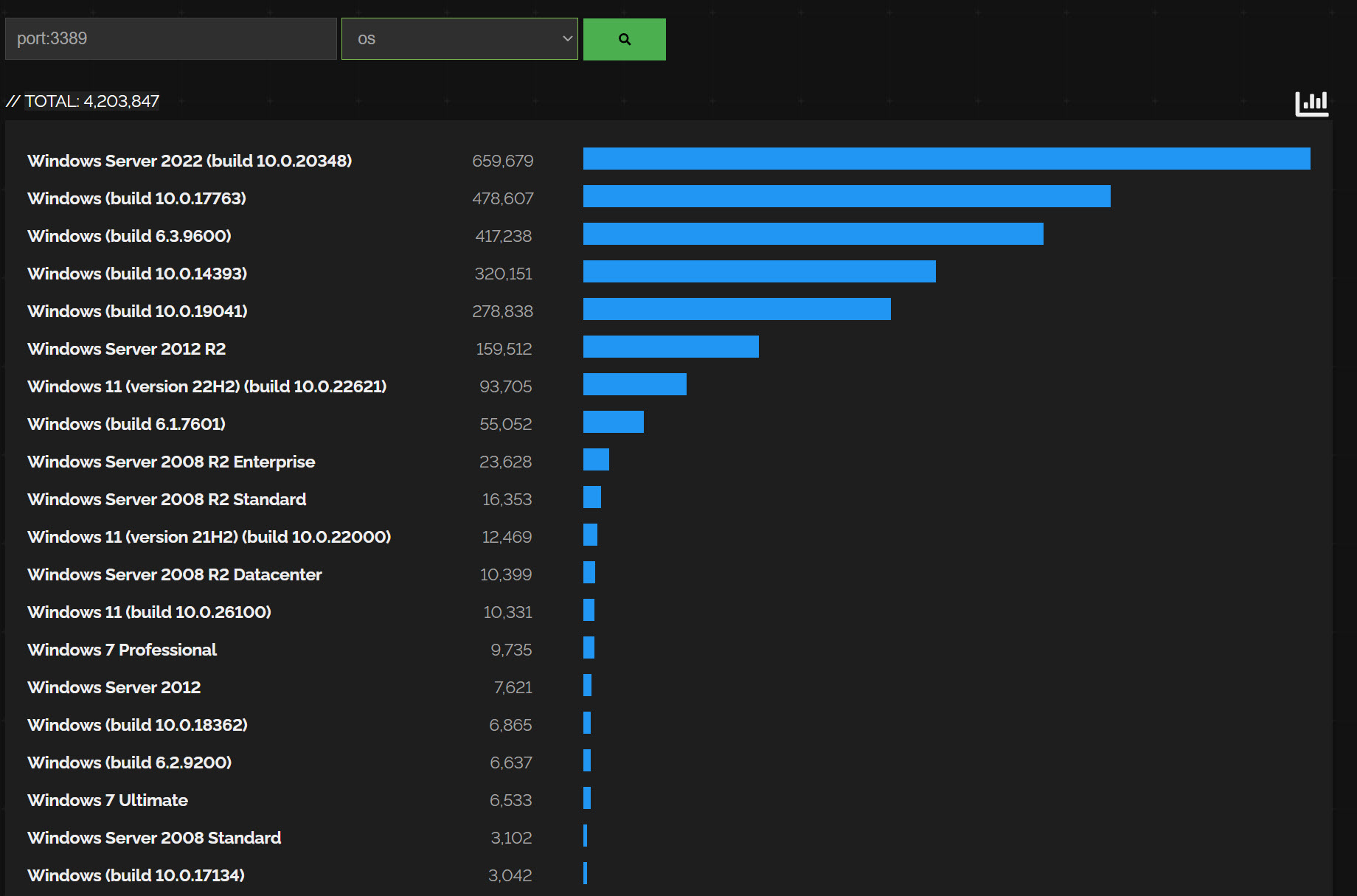
Task: Click the 659,679 count value
Action: (503, 161)
